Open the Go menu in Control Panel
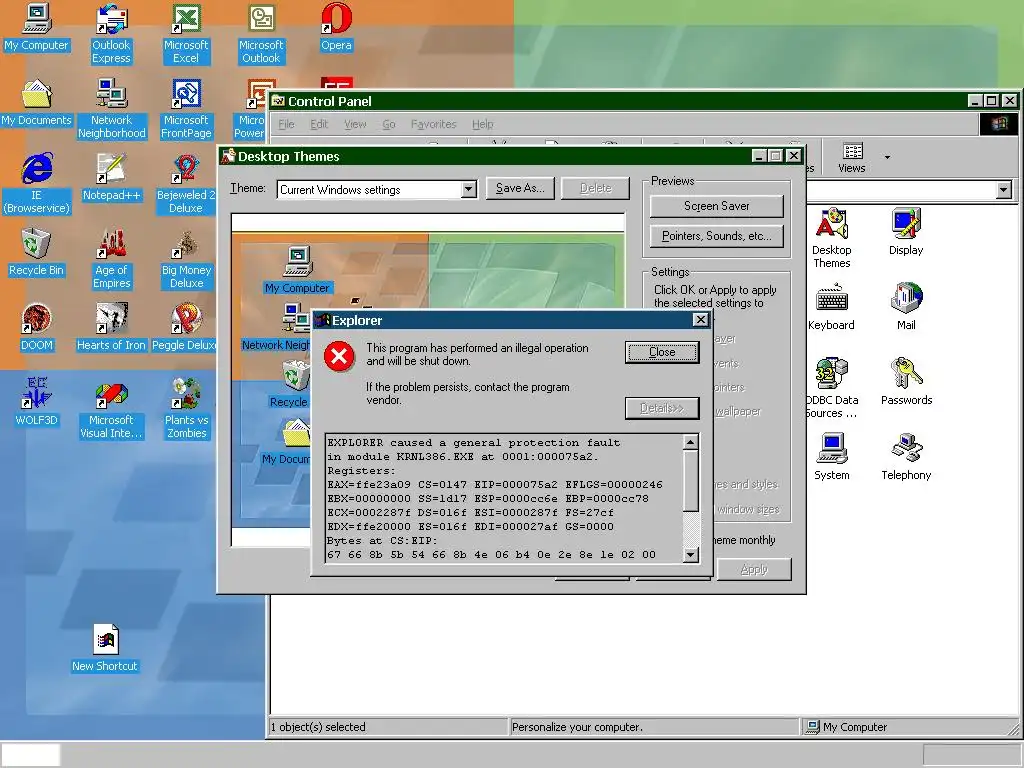This screenshot has width=1024, height=768. 389,124
